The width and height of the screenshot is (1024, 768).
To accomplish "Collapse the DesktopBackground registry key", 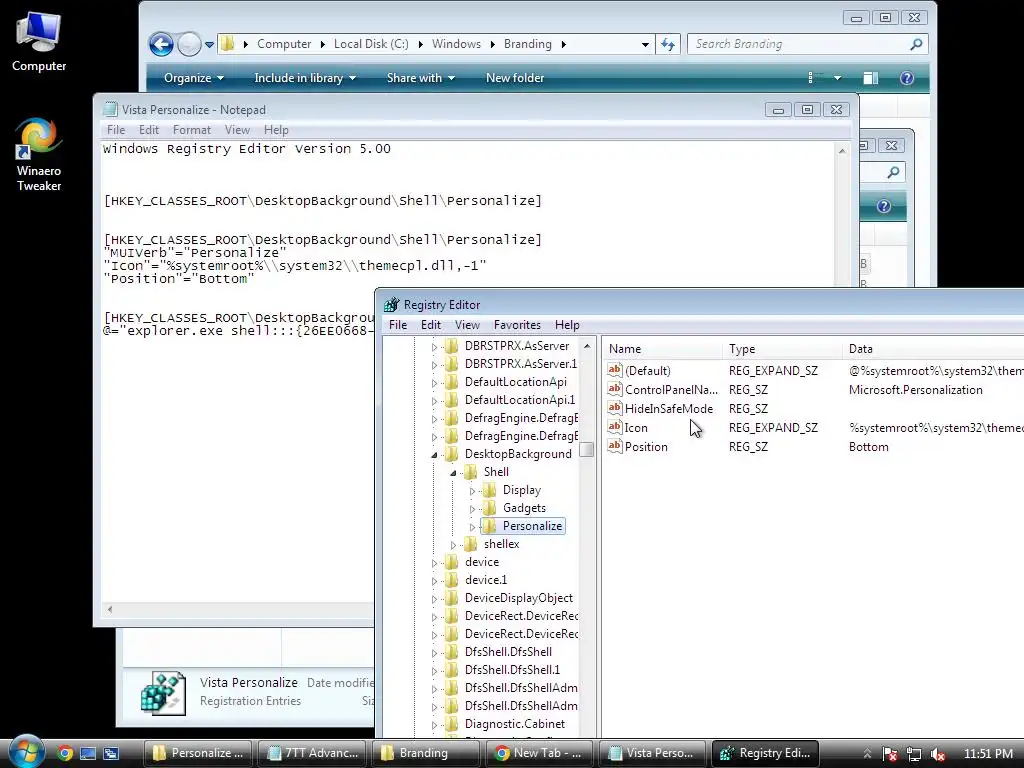I will (x=434, y=455).
